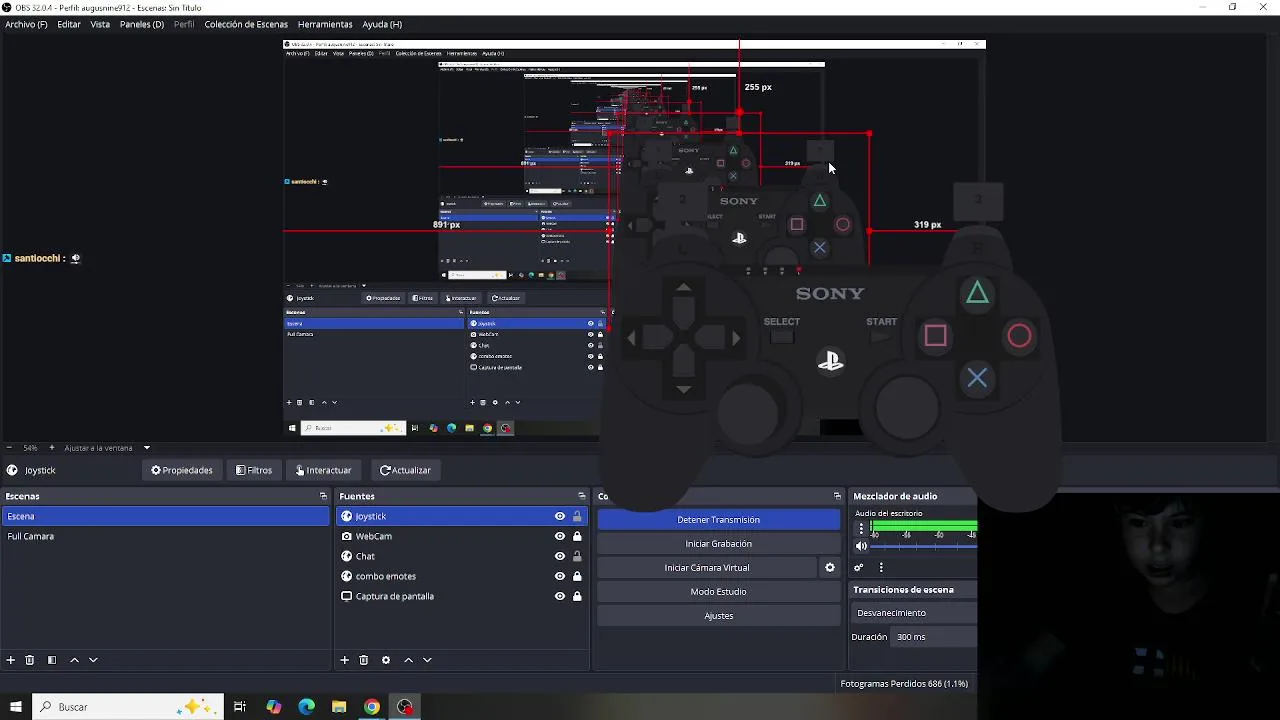Screen dimensions: 1280x720
Task: Undock the Escenas panel
Action: (x=323, y=496)
